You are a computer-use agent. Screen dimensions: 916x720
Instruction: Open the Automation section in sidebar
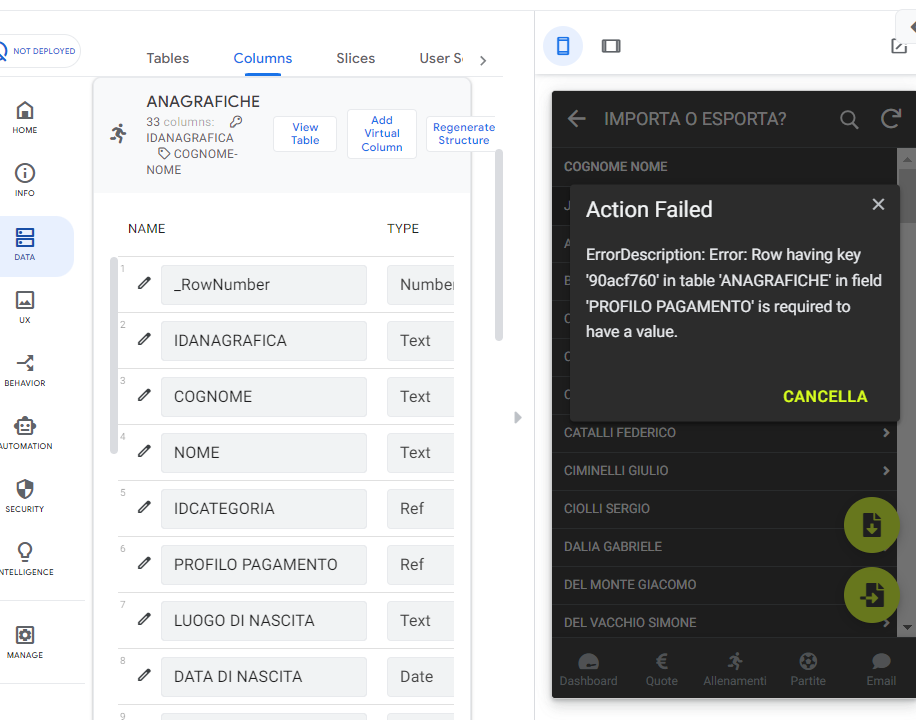(25, 433)
